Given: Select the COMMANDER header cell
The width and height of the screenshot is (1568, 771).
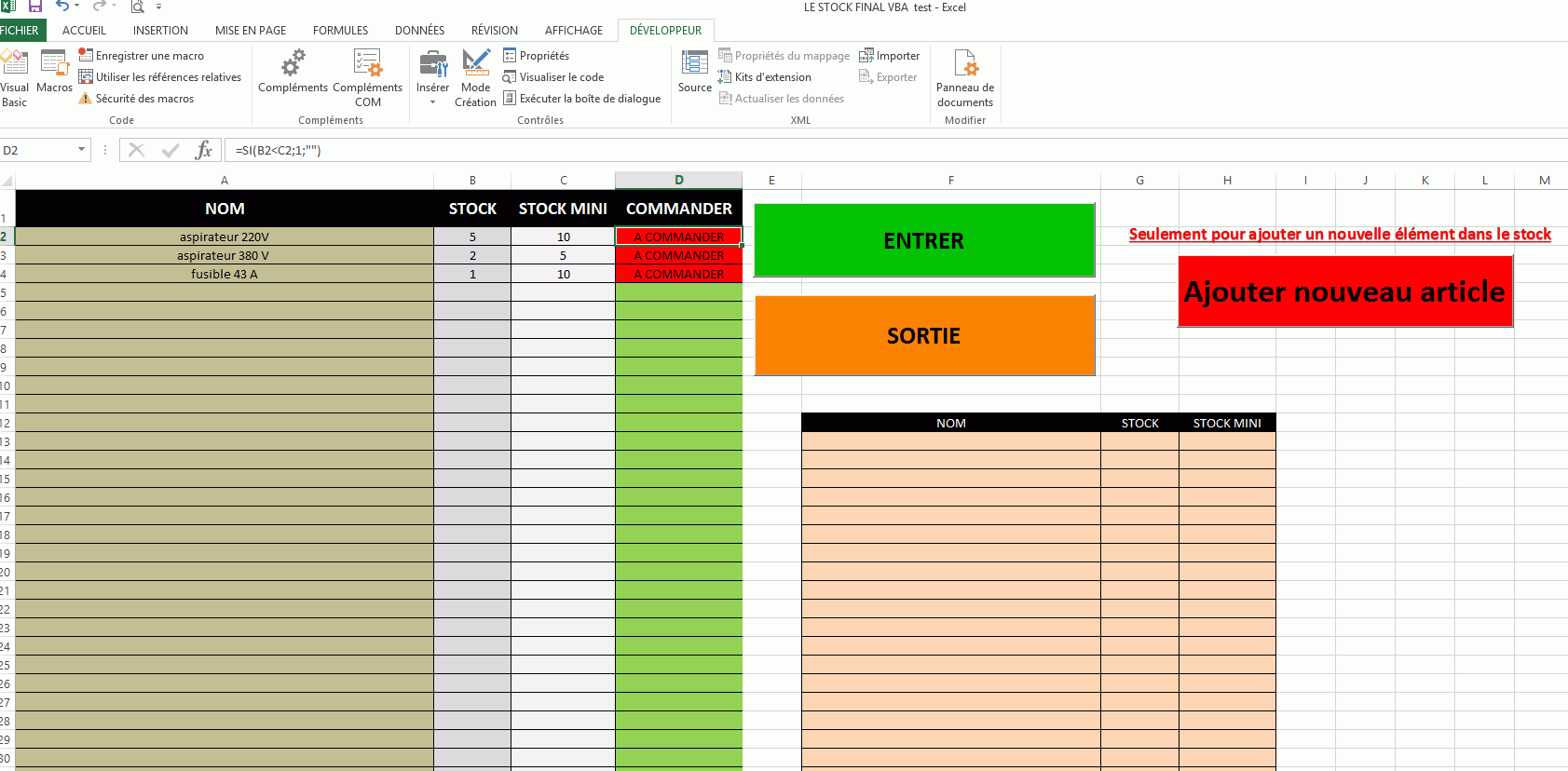Looking at the screenshot, I should [x=679, y=209].
